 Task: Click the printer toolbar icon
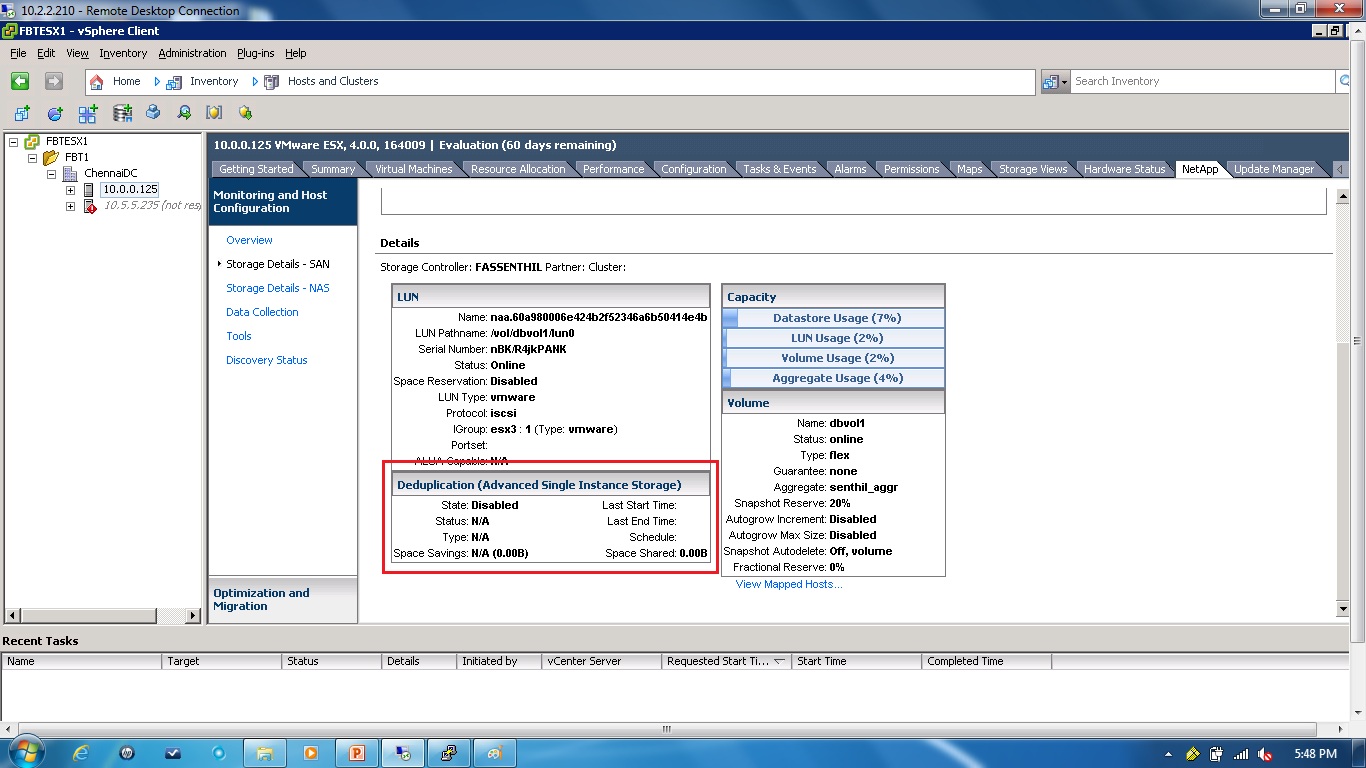coord(151,112)
